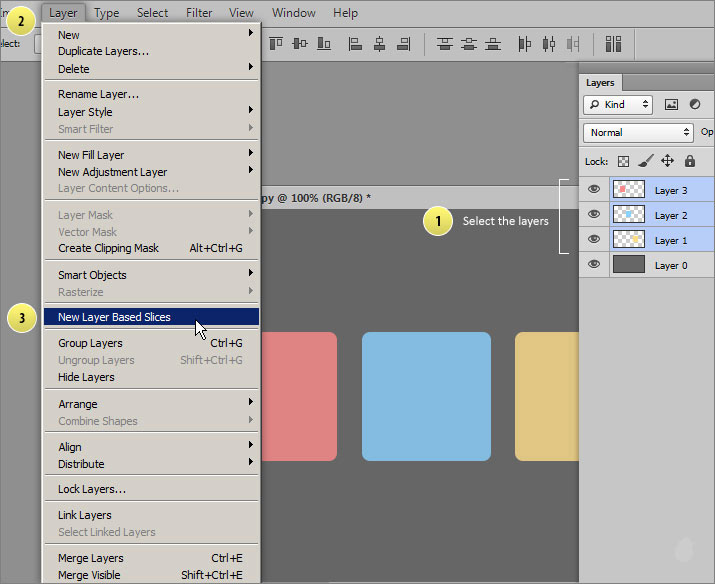Click the lock image pixels brush icon

pos(645,161)
